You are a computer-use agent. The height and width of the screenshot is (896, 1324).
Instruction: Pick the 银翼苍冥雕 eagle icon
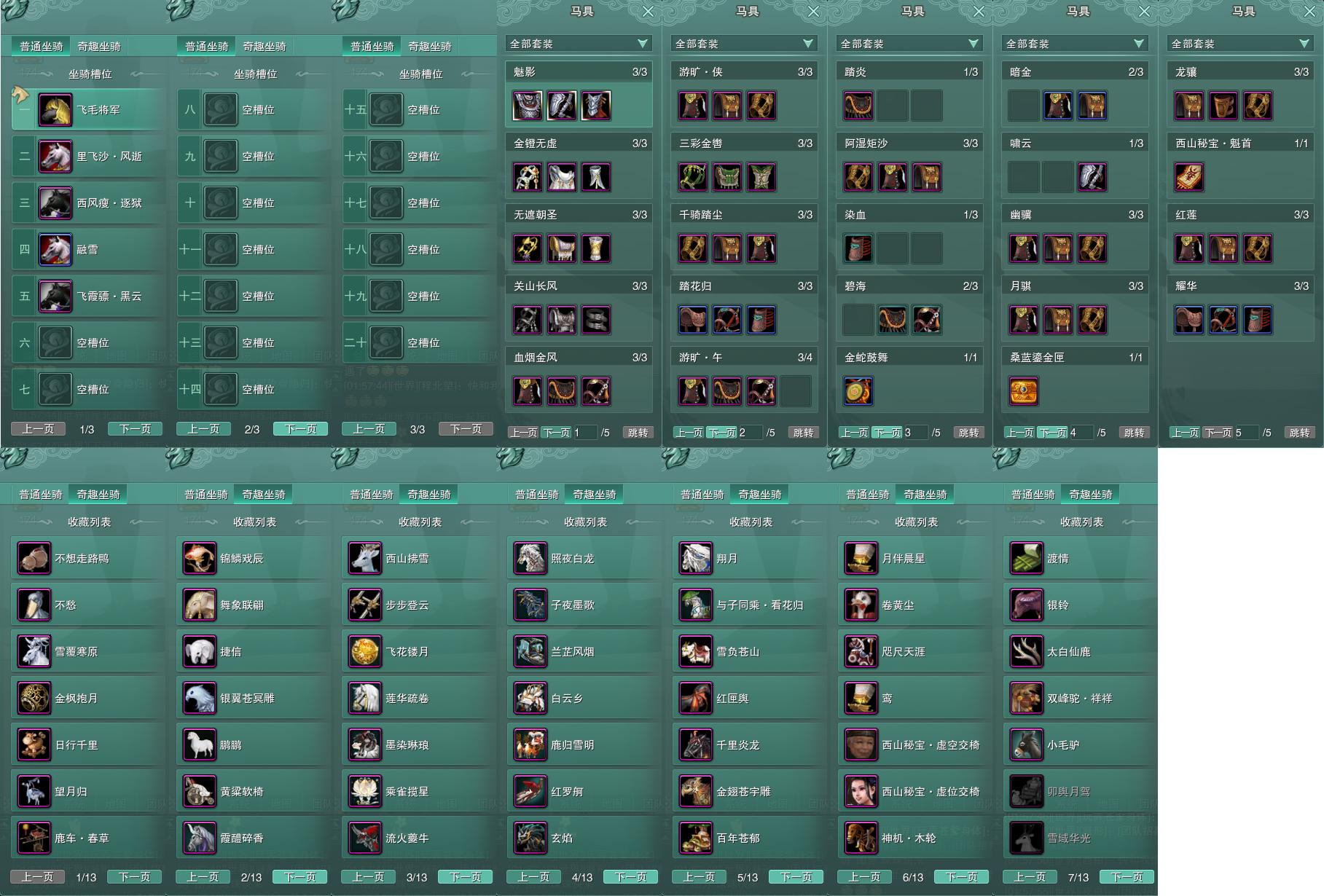(x=199, y=699)
